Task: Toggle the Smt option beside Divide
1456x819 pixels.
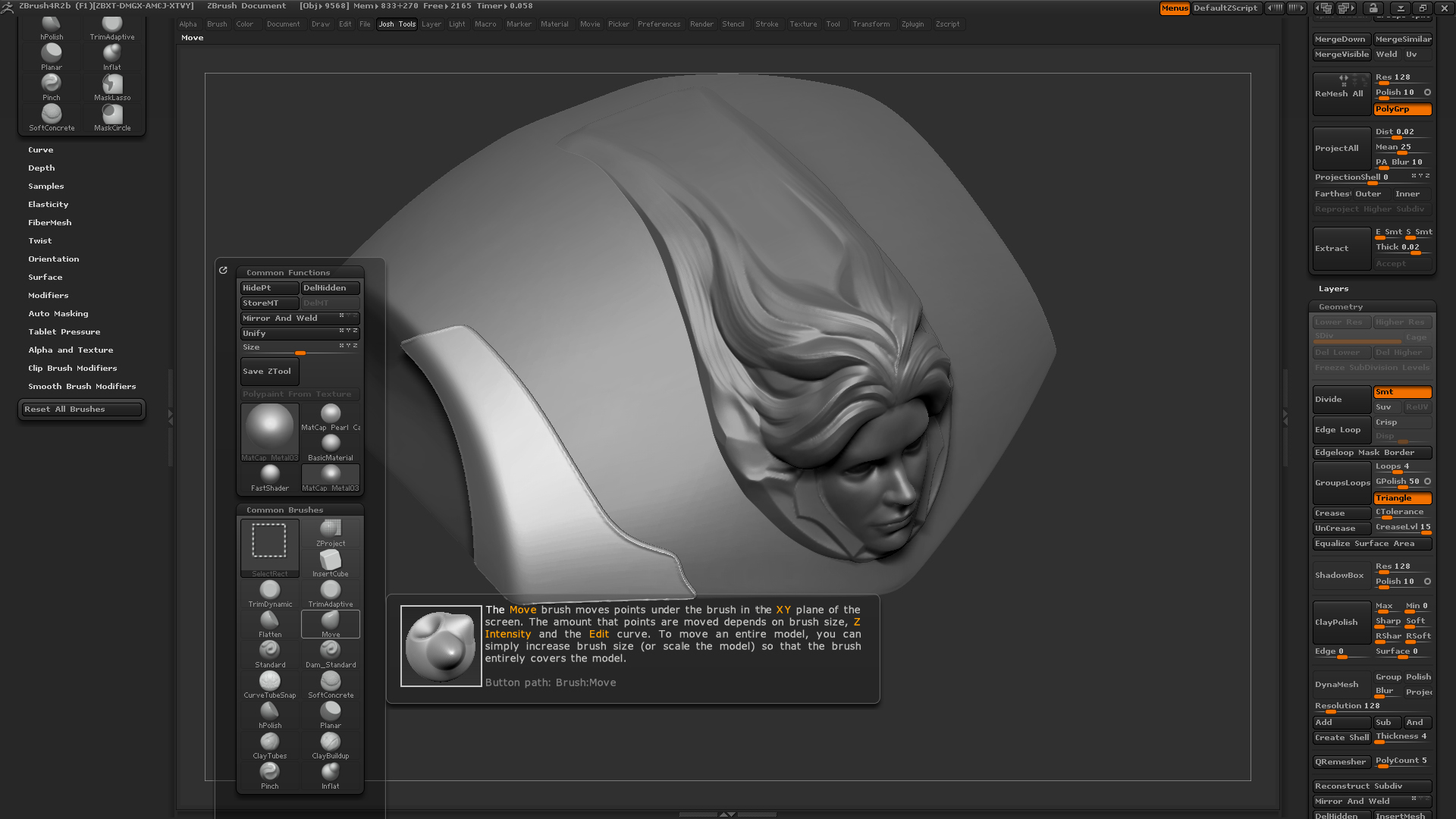Action: click(1402, 392)
